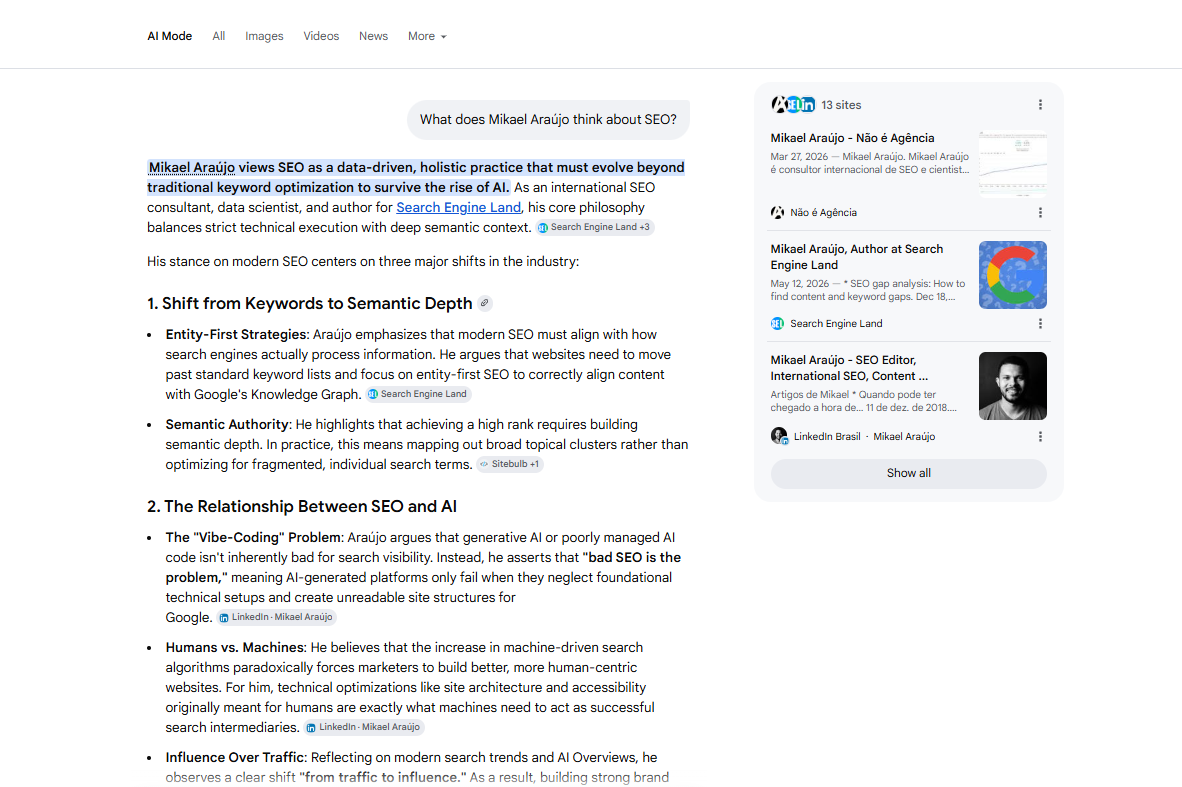1182x787 pixels.
Task: Click the Show all sources button
Action: click(x=908, y=473)
